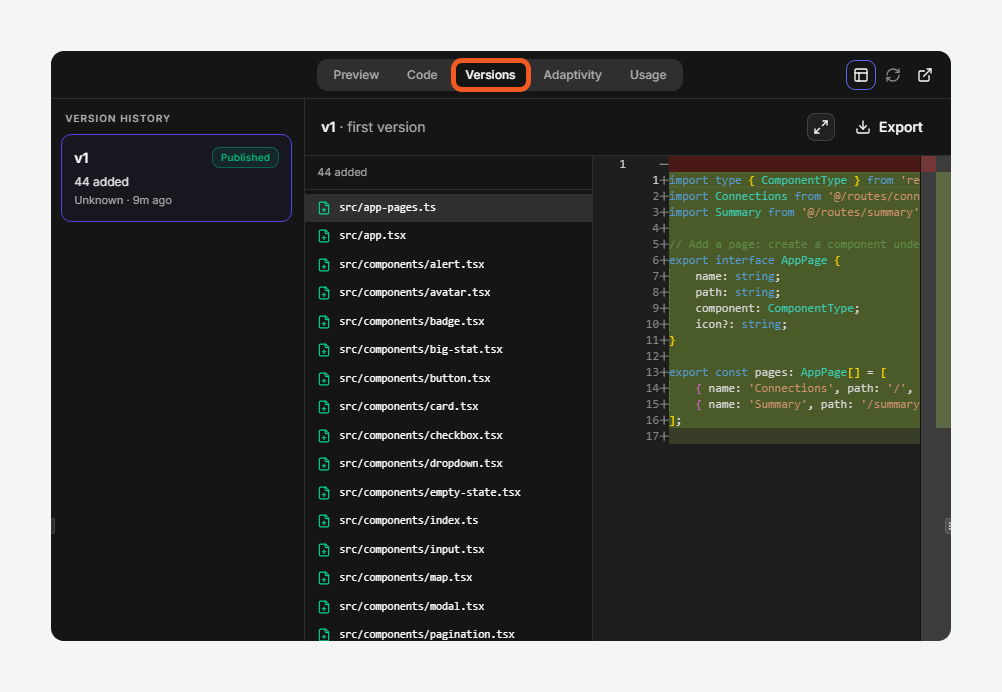Click file icon beside src/app-pages.ts
This screenshot has width=1002, height=692.
[324, 208]
